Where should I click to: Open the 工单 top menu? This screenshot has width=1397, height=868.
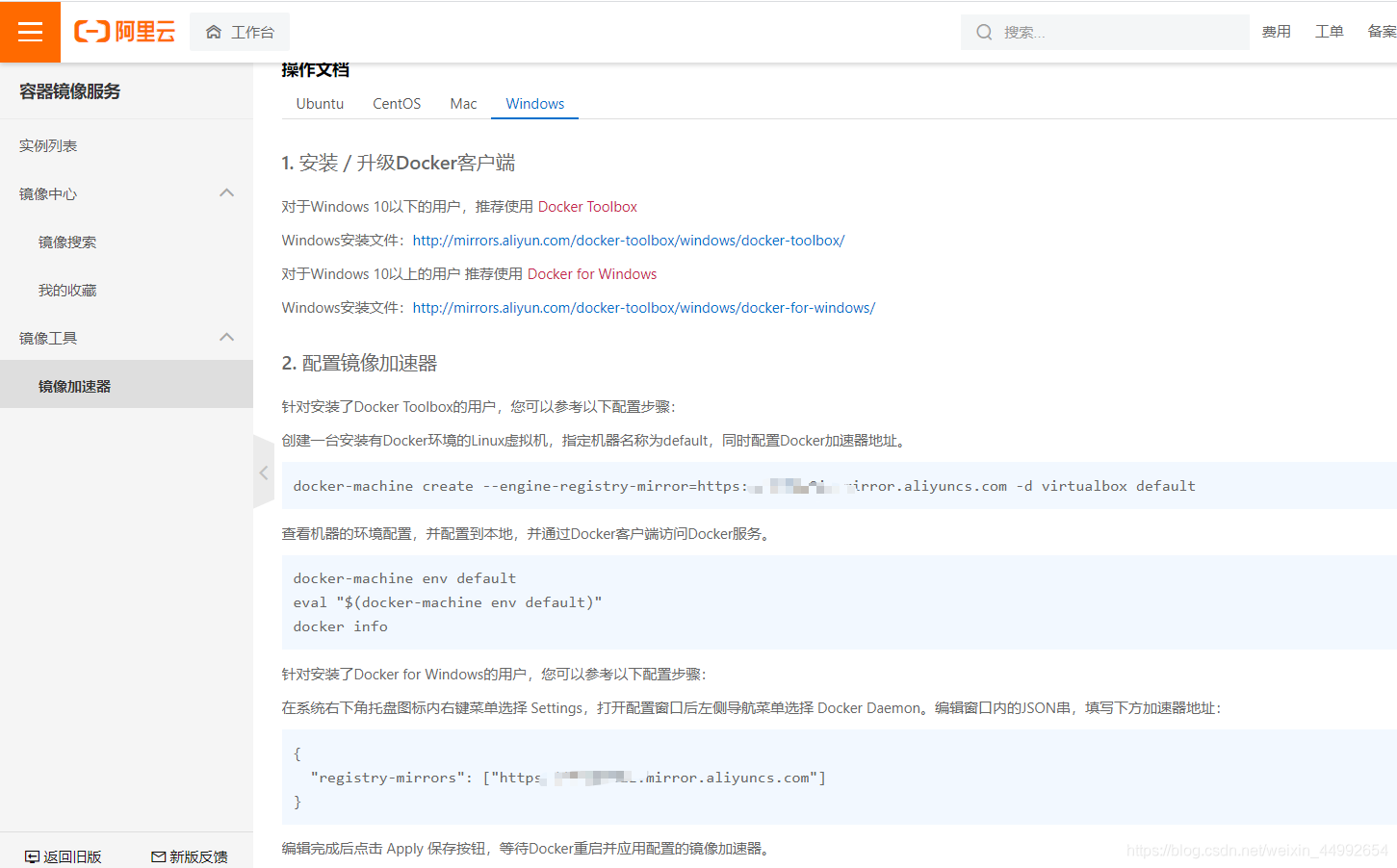pyautogui.click(x=1330, y=32)
